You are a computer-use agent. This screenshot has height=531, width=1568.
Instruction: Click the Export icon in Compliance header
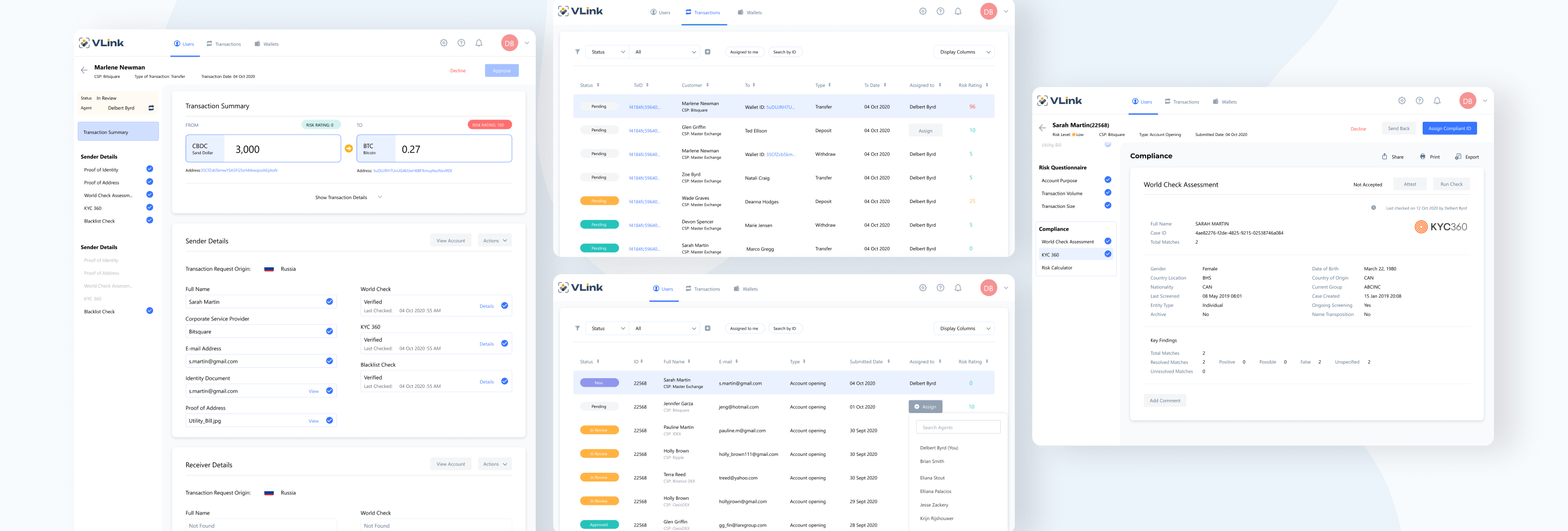tap(1458, 157)
